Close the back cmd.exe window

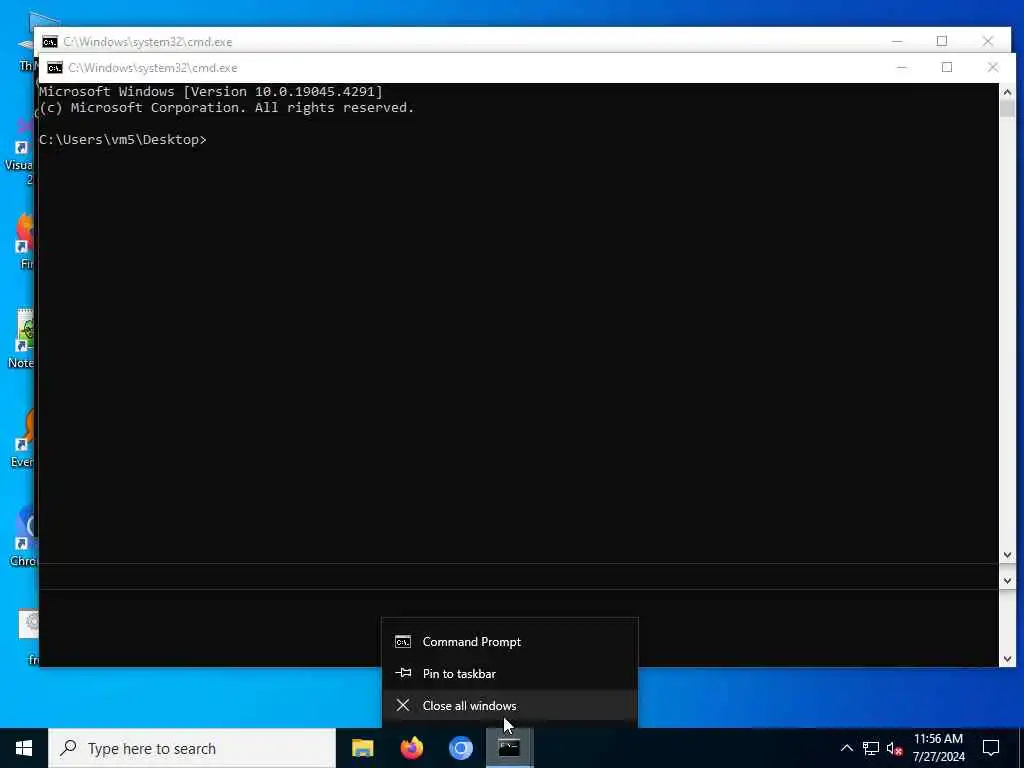pos(988,41)
